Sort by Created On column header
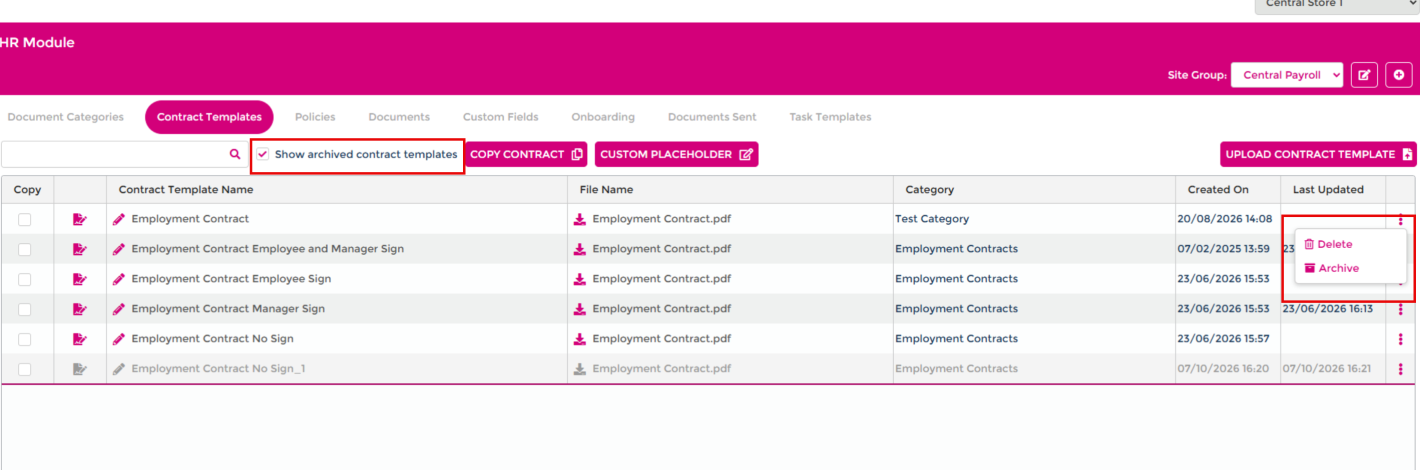 click(x=1218, y=189)
